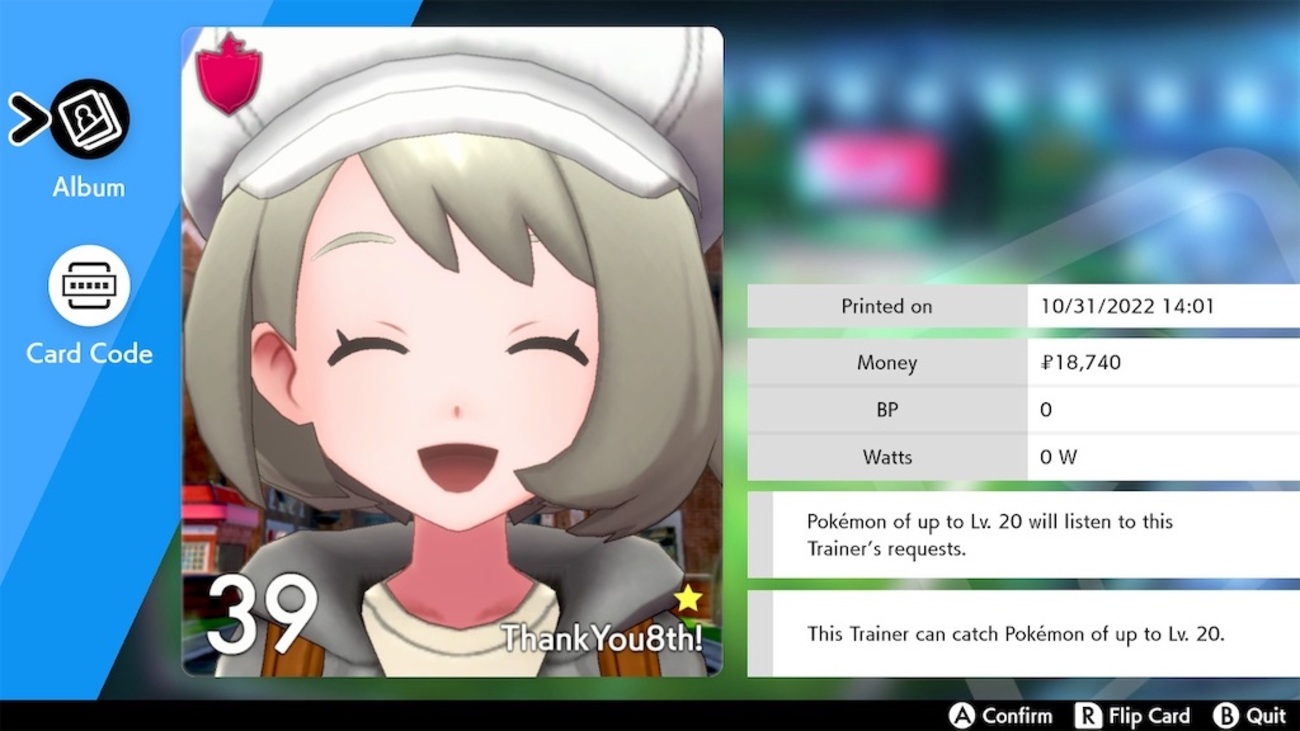Click the text about Pokémon listening to requests
This screenshot has width=1300, height=731.
pos(990,535)
